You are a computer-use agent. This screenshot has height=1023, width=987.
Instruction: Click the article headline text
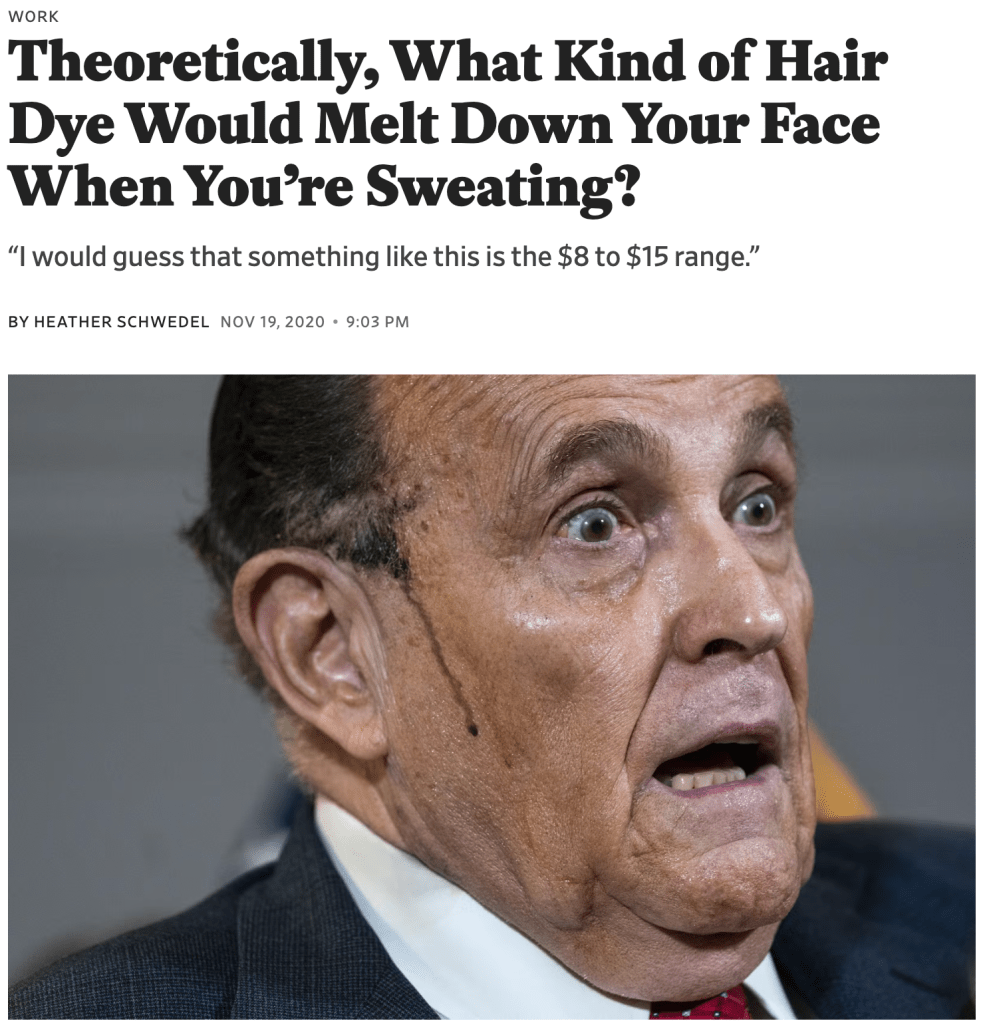click(448, 123)
